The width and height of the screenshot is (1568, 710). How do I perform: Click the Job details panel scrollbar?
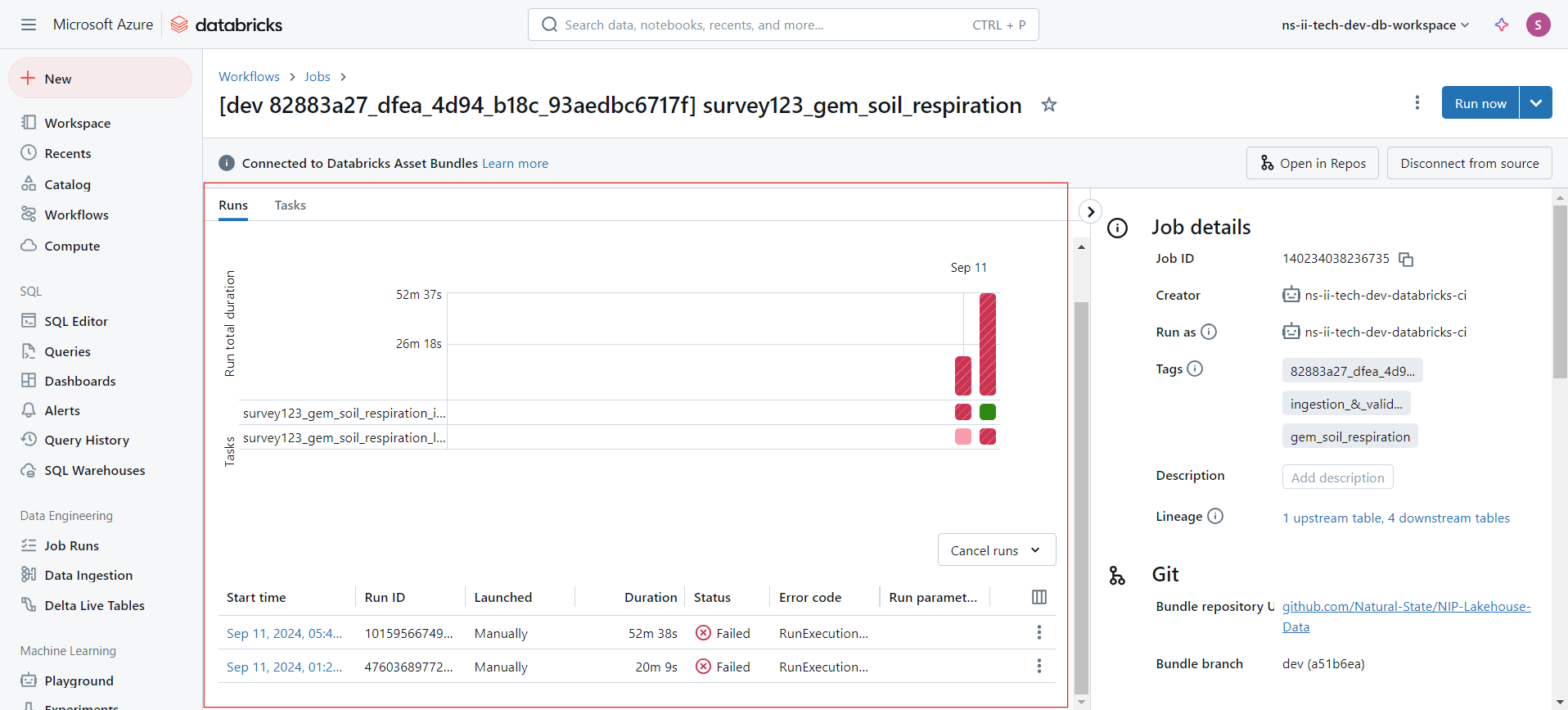coord(1560,291)
